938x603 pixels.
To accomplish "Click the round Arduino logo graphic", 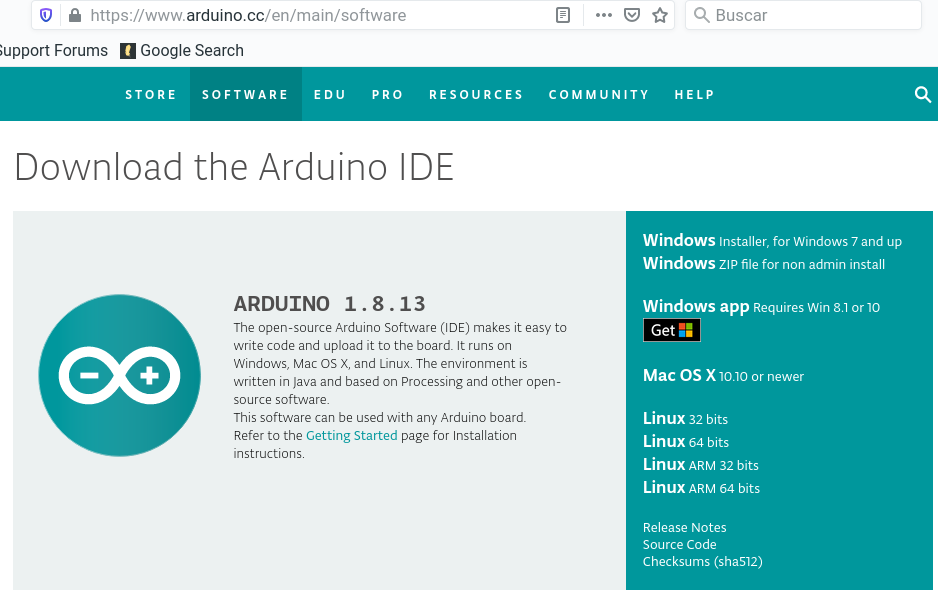I will coord(119,376).
